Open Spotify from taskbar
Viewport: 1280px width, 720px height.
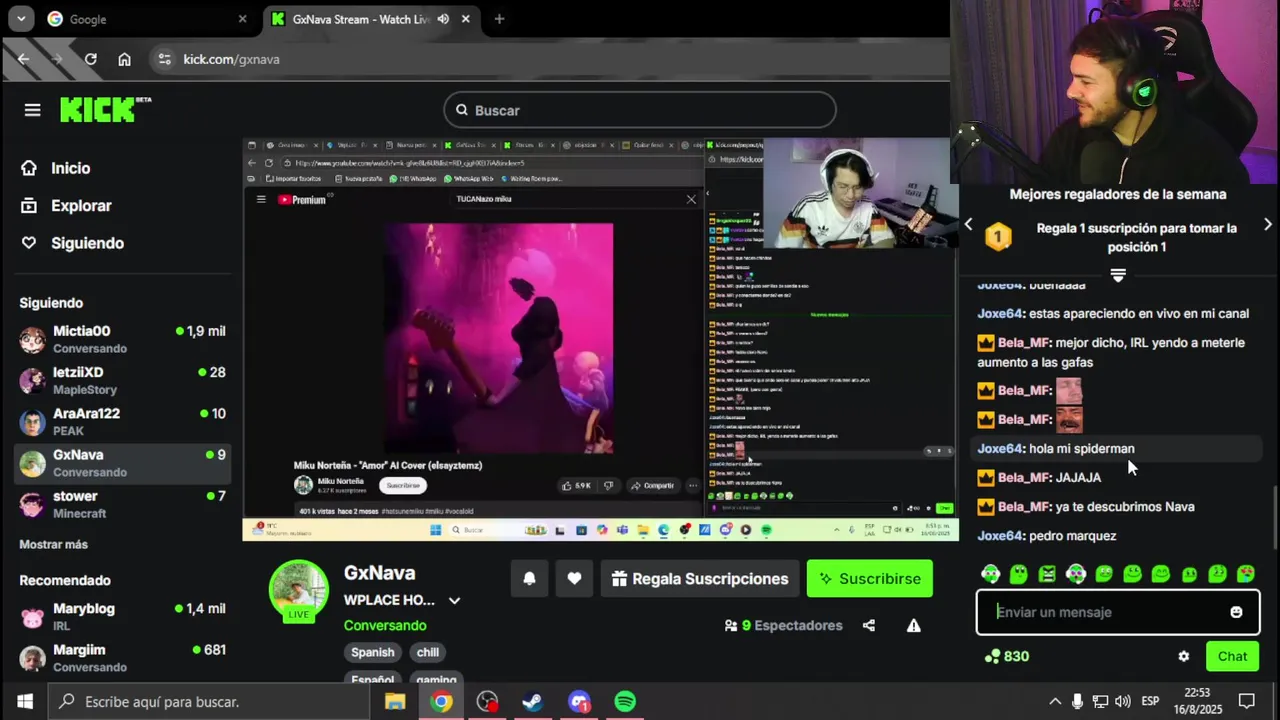(x=625, y=702)
